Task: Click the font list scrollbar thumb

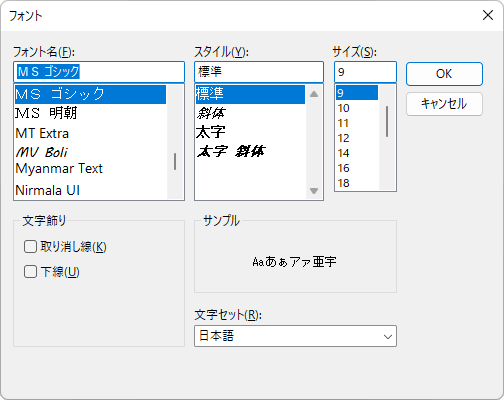Action: coord(175,162)
